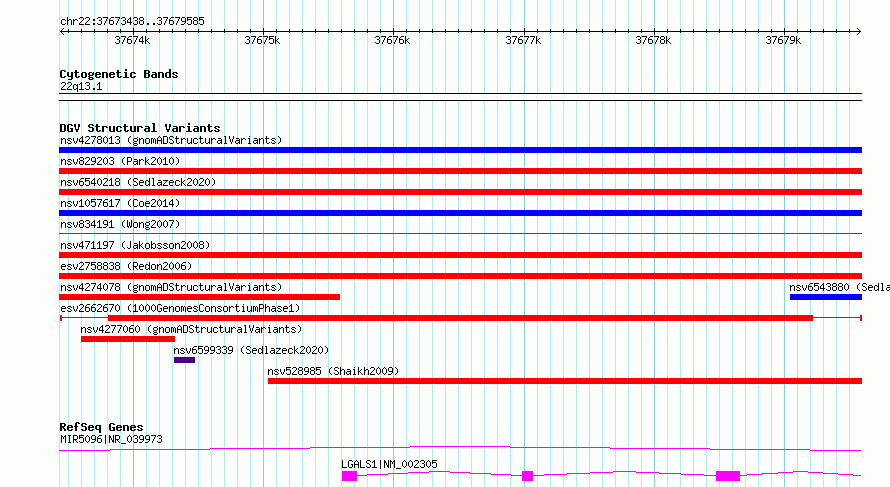This screenshot has height=487, width=890.
Task: Click the nsv6599339 (Sedlazeck2020) label
Action: pyautogui.click(x=251, y=350)
